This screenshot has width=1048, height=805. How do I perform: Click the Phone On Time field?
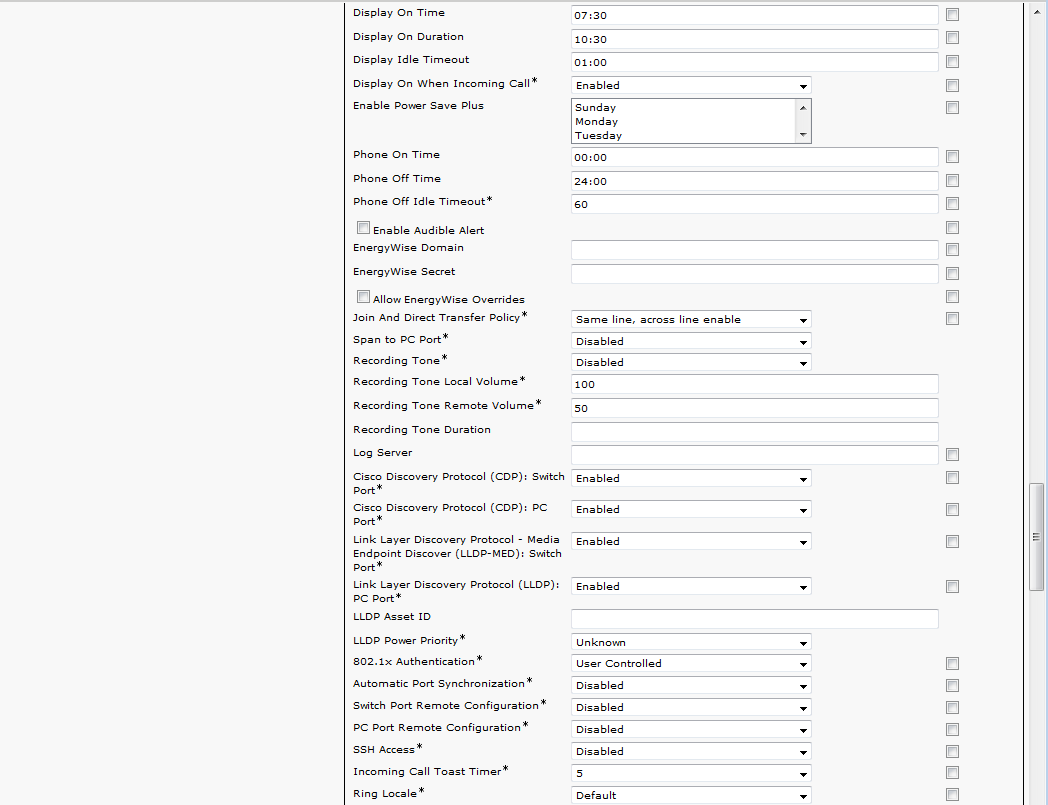(x=754, y=157)
